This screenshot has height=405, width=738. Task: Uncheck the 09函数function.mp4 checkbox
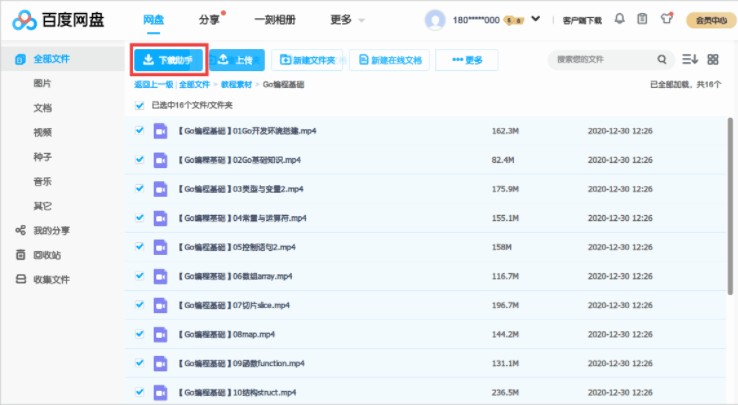139,363
